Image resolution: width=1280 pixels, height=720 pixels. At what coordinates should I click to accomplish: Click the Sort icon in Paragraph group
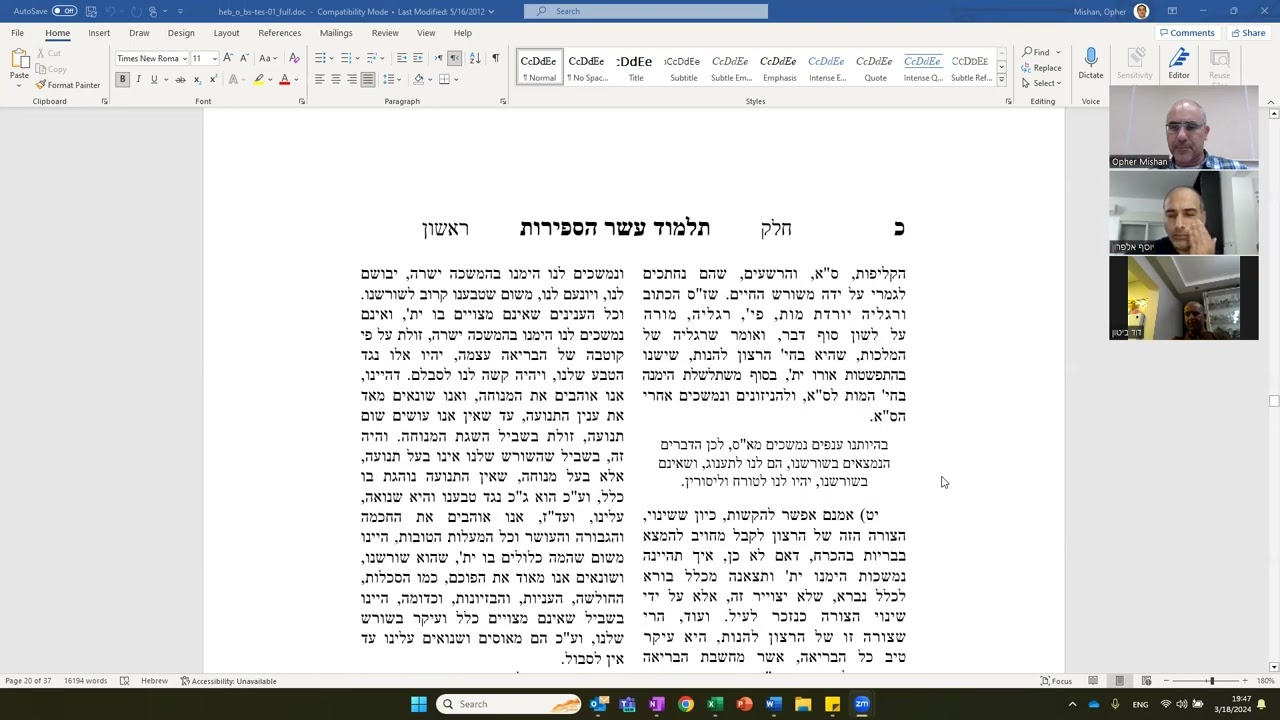tap(475, 58)
